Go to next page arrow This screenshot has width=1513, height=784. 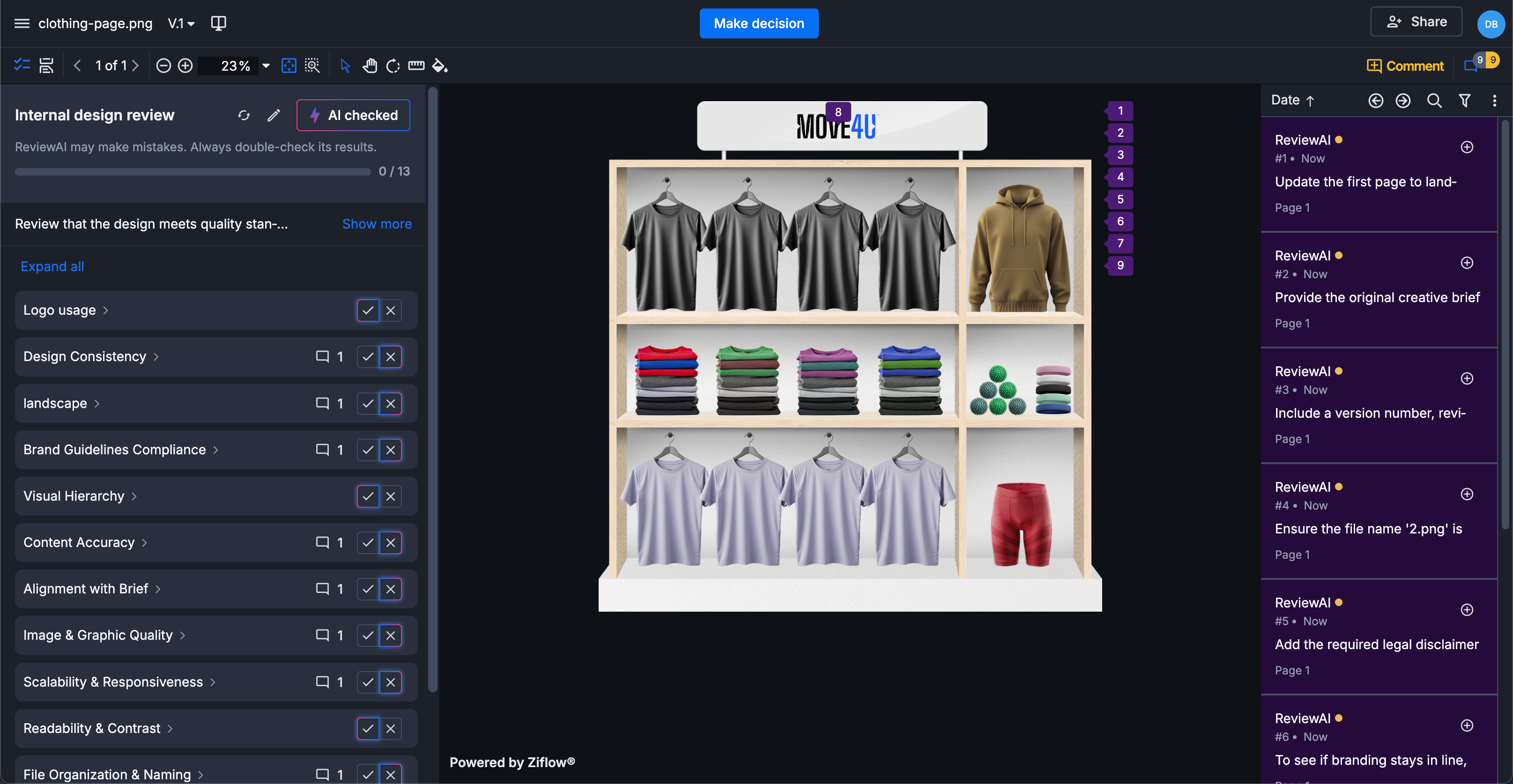pyautogui.click(x=135, y=65)
